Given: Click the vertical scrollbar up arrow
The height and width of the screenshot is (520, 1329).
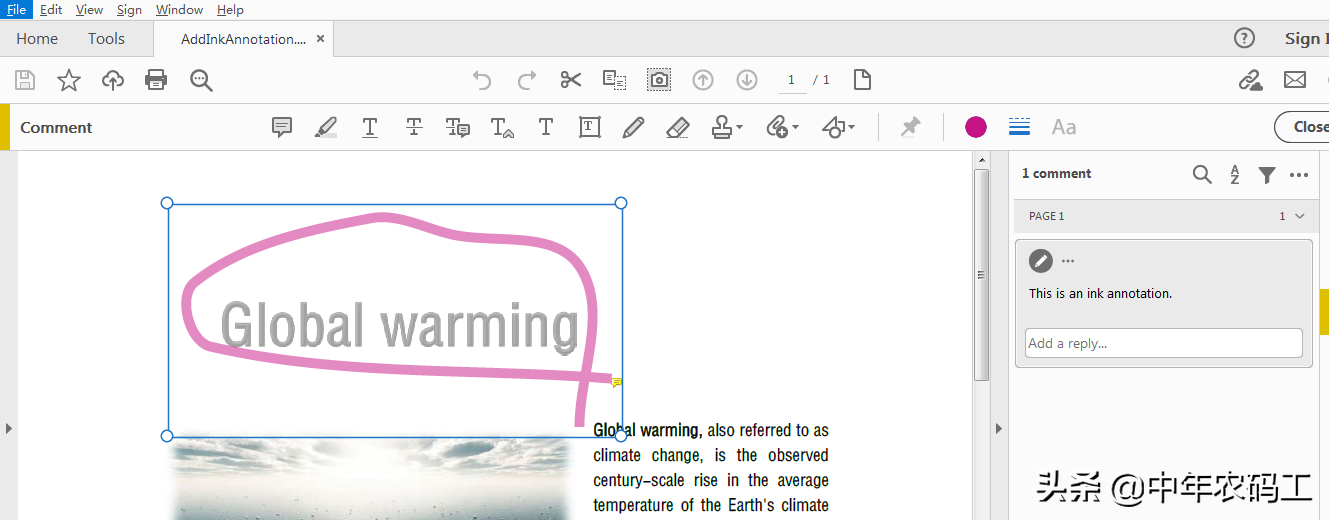Looking at the screenshot, I should [x=981, y=160].
